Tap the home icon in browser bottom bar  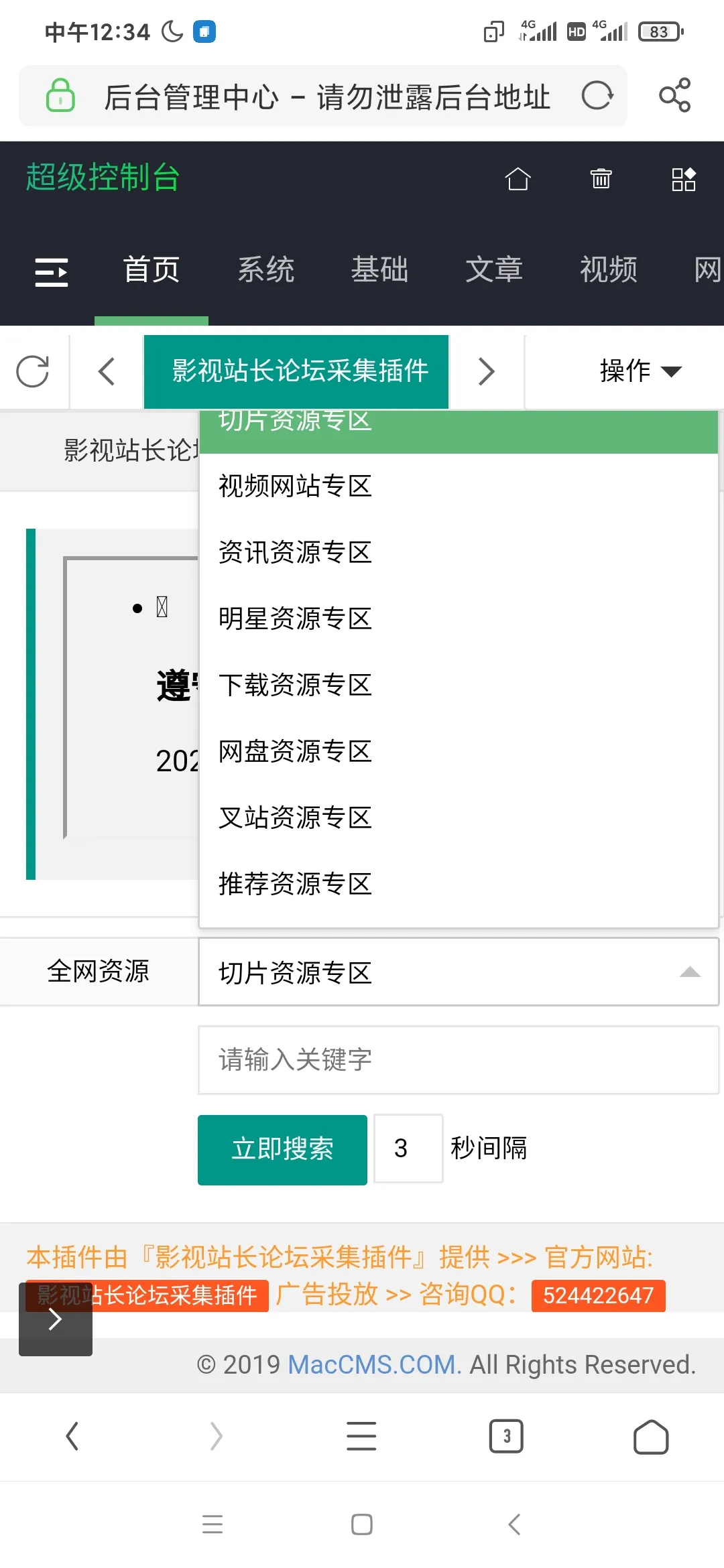650,1436
